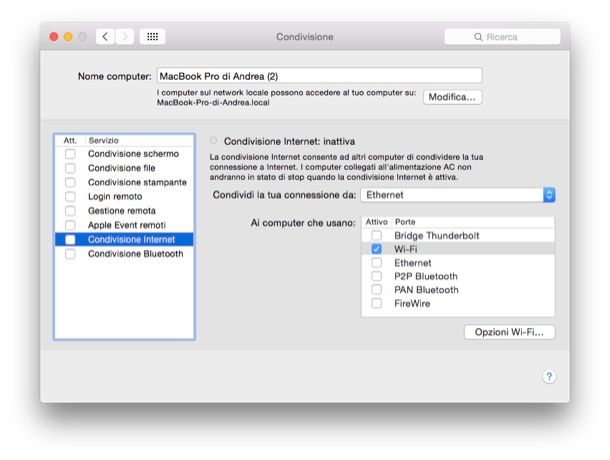Focus the Ricerca search field
The image size is (610, 460).
coord(502,37)
